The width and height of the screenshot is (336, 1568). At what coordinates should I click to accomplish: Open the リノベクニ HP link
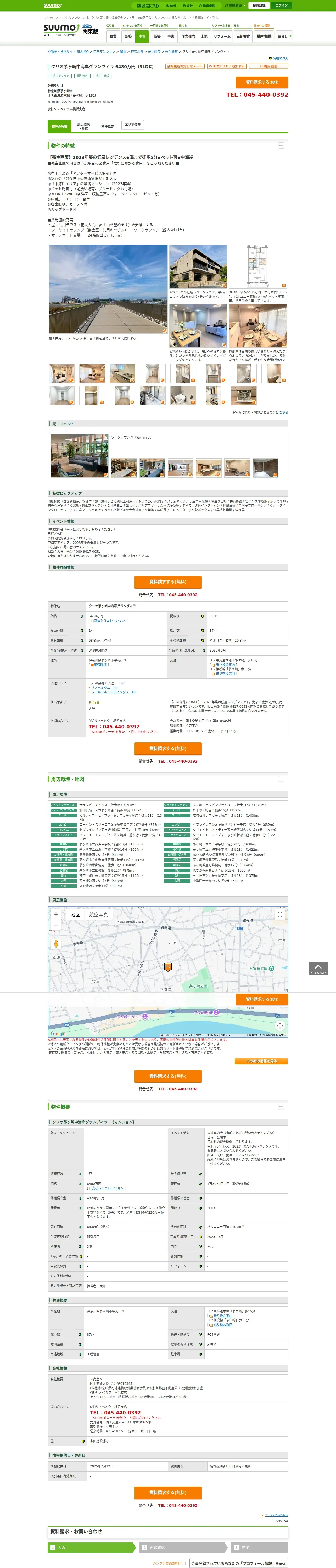click(104, 687)
